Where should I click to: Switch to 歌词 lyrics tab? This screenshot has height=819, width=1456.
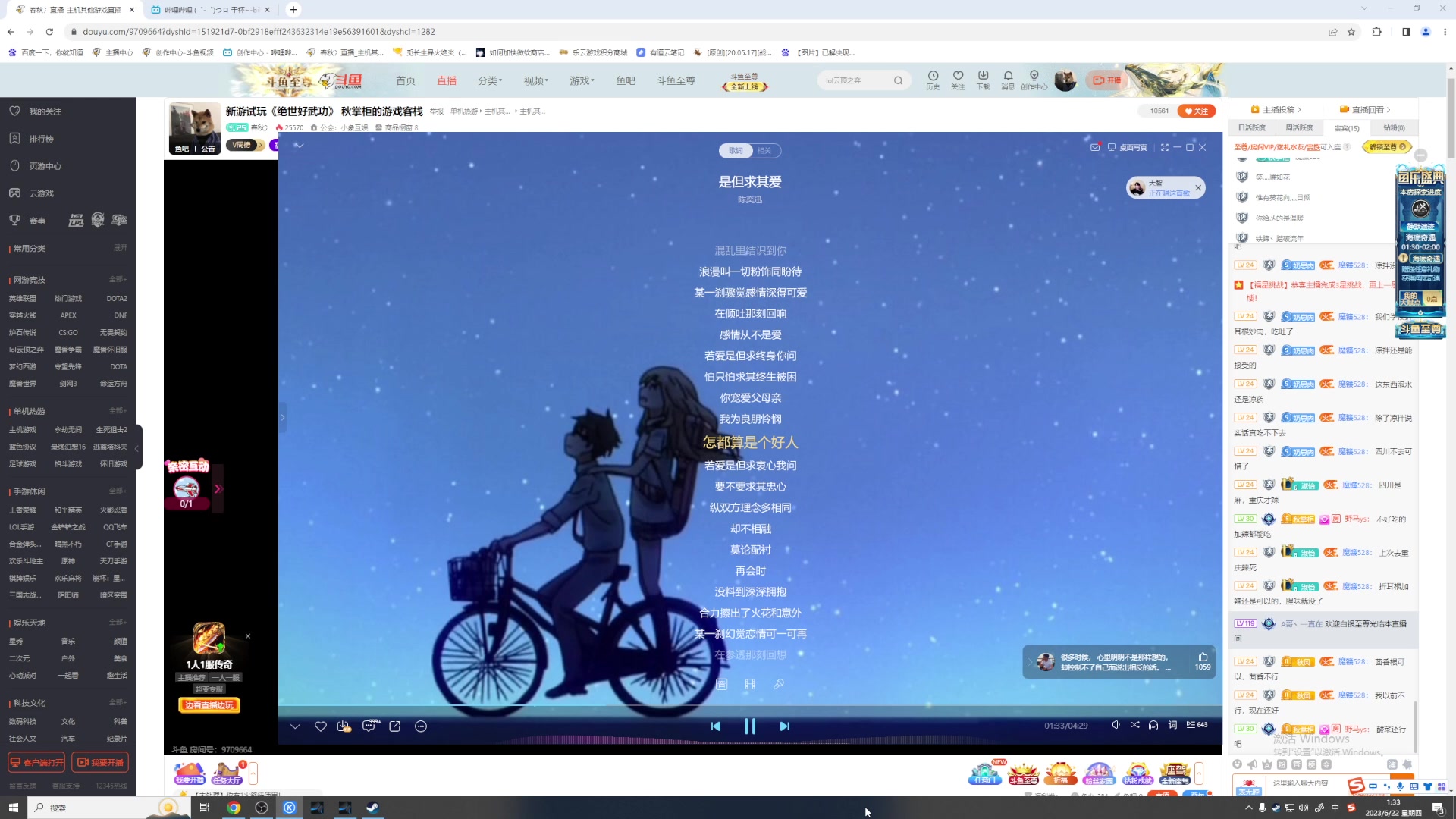pyautogui.click(x=736, y=151)
